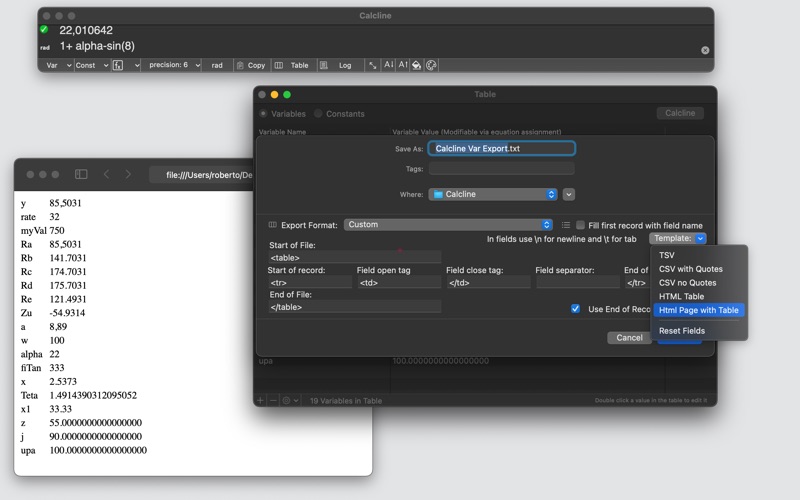This screenshot has height=500, width=800.
Task: Increase font size with A-up icon
Action: click(403, 65)
